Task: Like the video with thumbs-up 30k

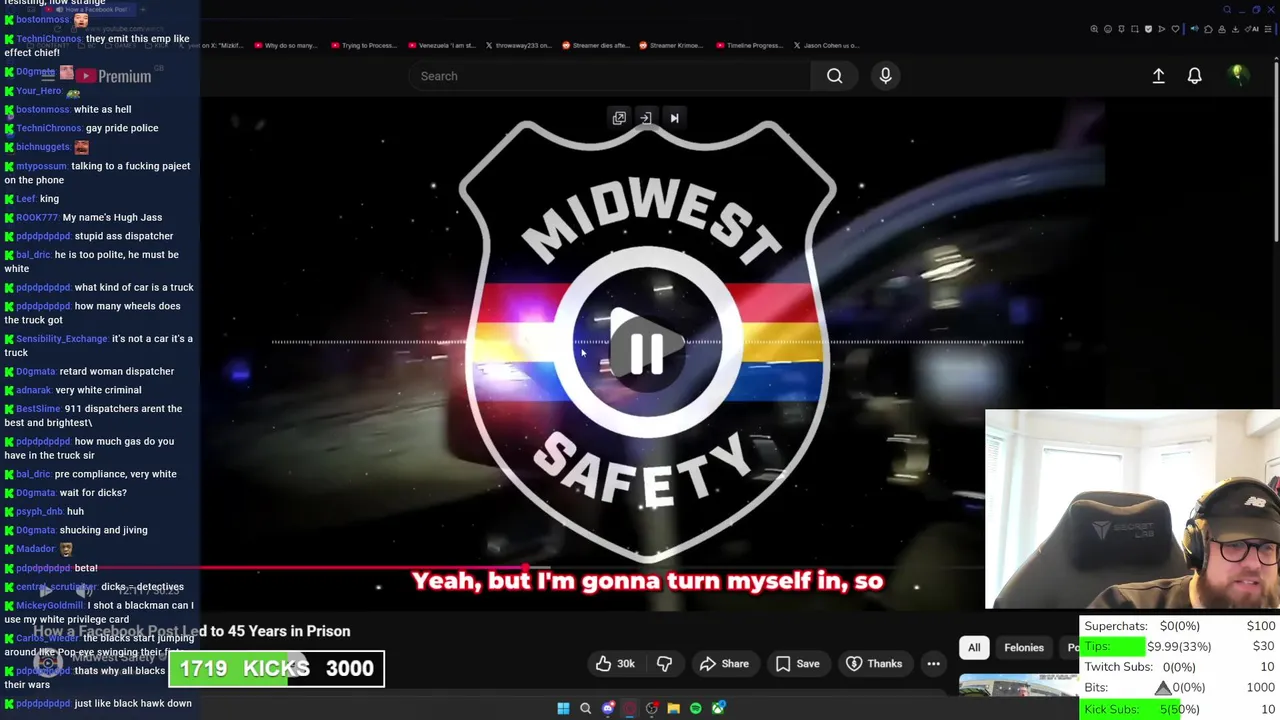Action: click(x=615, y=664)
